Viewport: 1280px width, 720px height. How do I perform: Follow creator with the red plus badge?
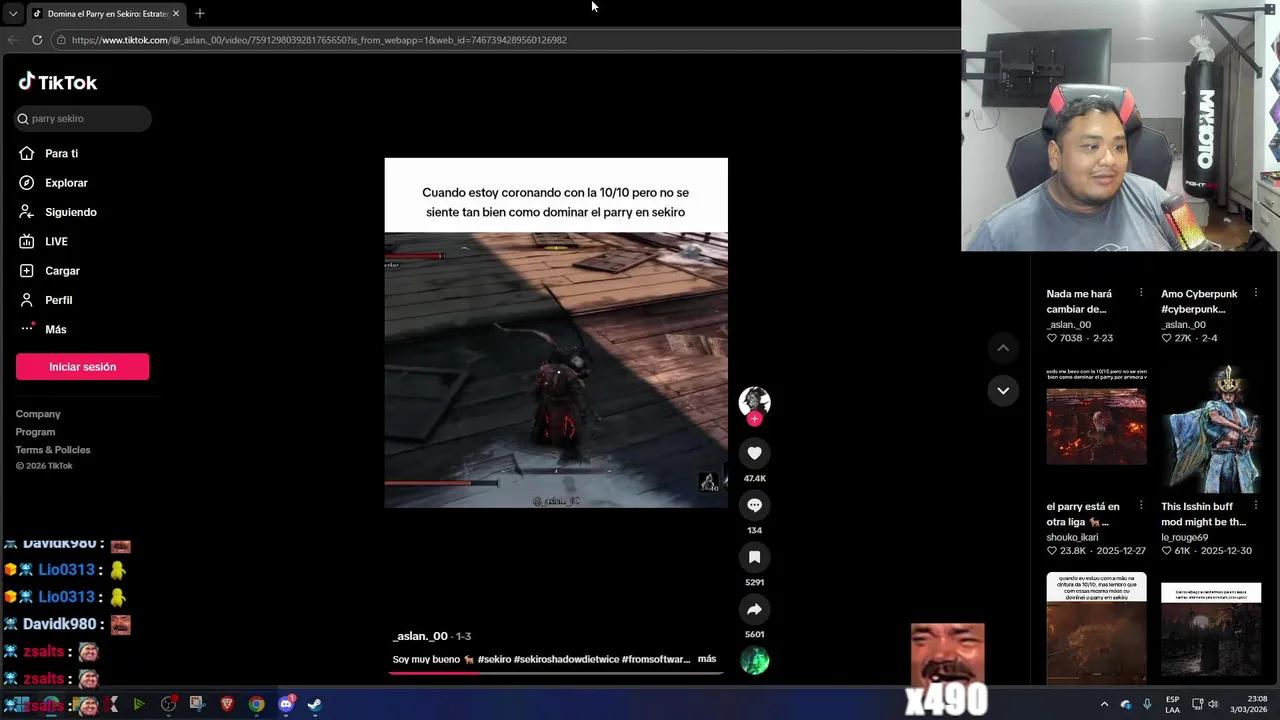pyautogui.click(x=754, y=419)
